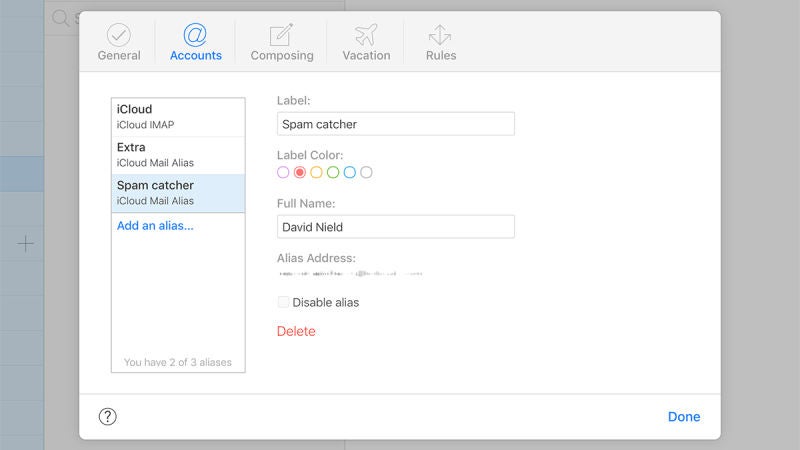This screenshot has height=450, width=800.
Task: Select the Extra mail alias
Action: [178, 155]
